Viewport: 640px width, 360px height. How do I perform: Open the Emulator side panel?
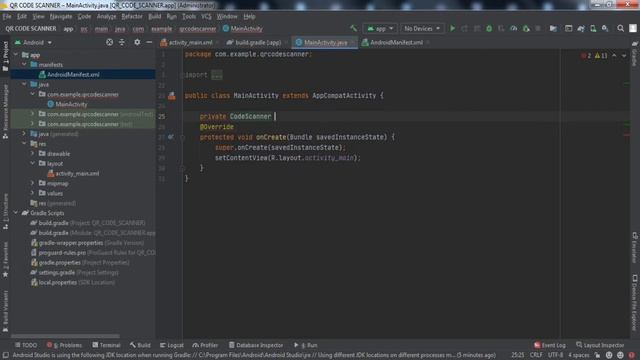635,248
